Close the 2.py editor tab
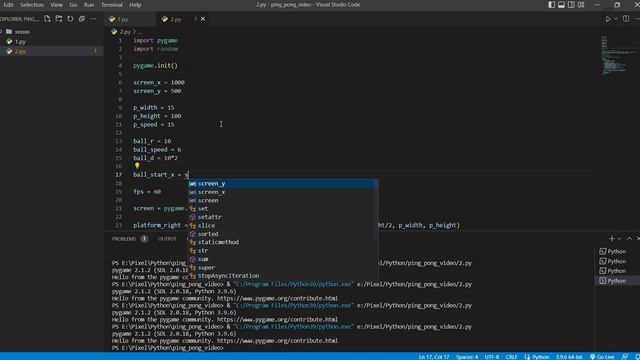The width and height of the screenshot is (640, 360). click(203, 19)
